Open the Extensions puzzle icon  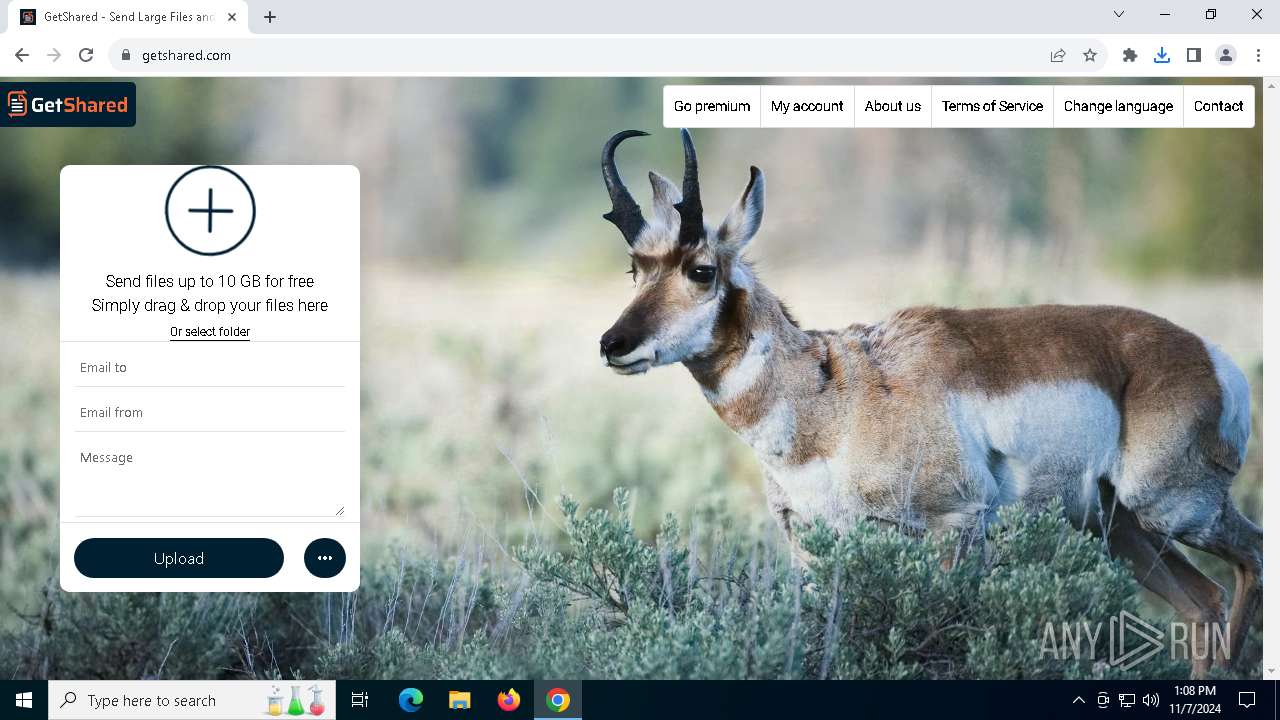tap(1130, 55)
